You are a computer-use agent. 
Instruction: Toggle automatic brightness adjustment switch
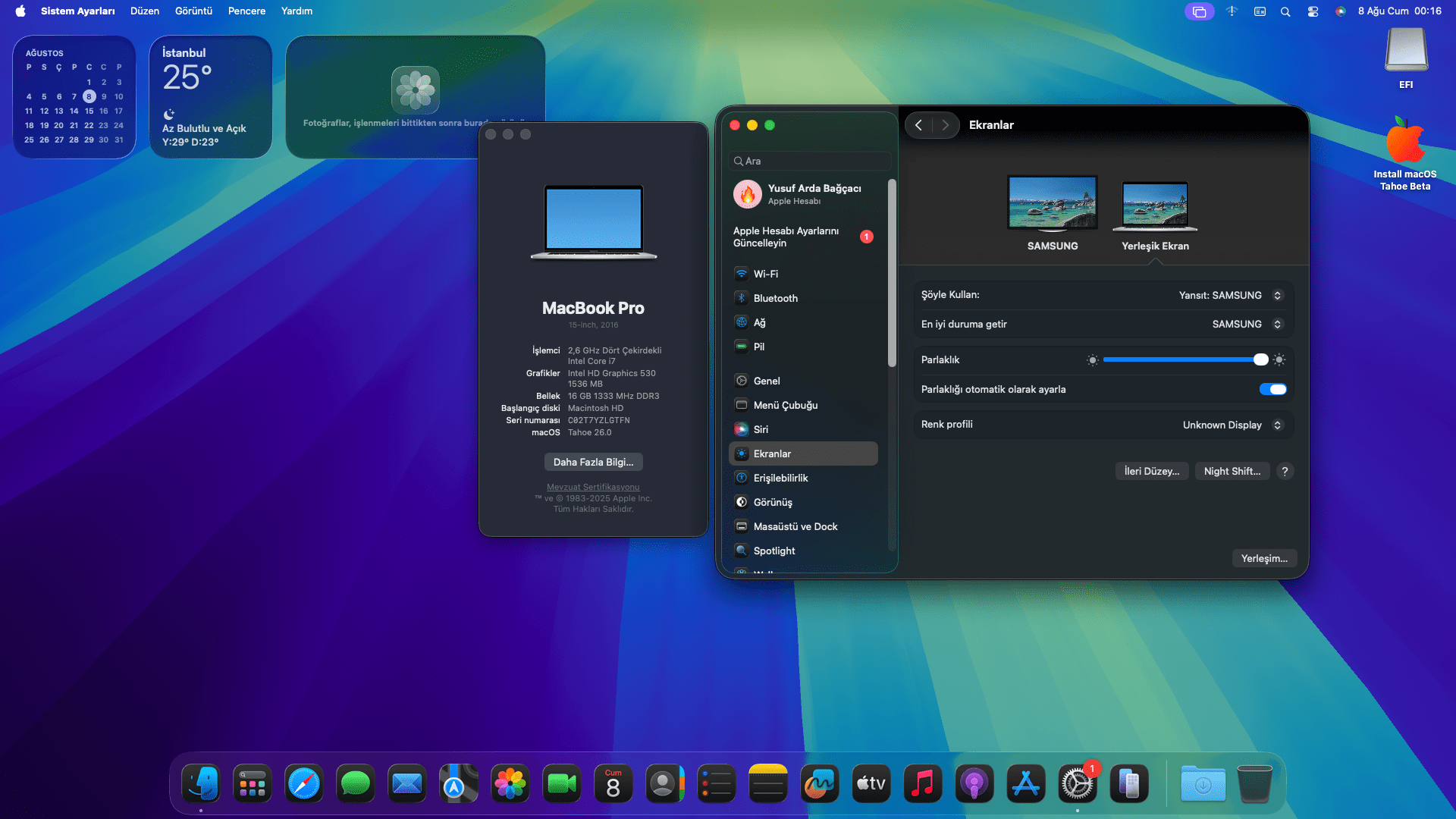pos(1272,389)
